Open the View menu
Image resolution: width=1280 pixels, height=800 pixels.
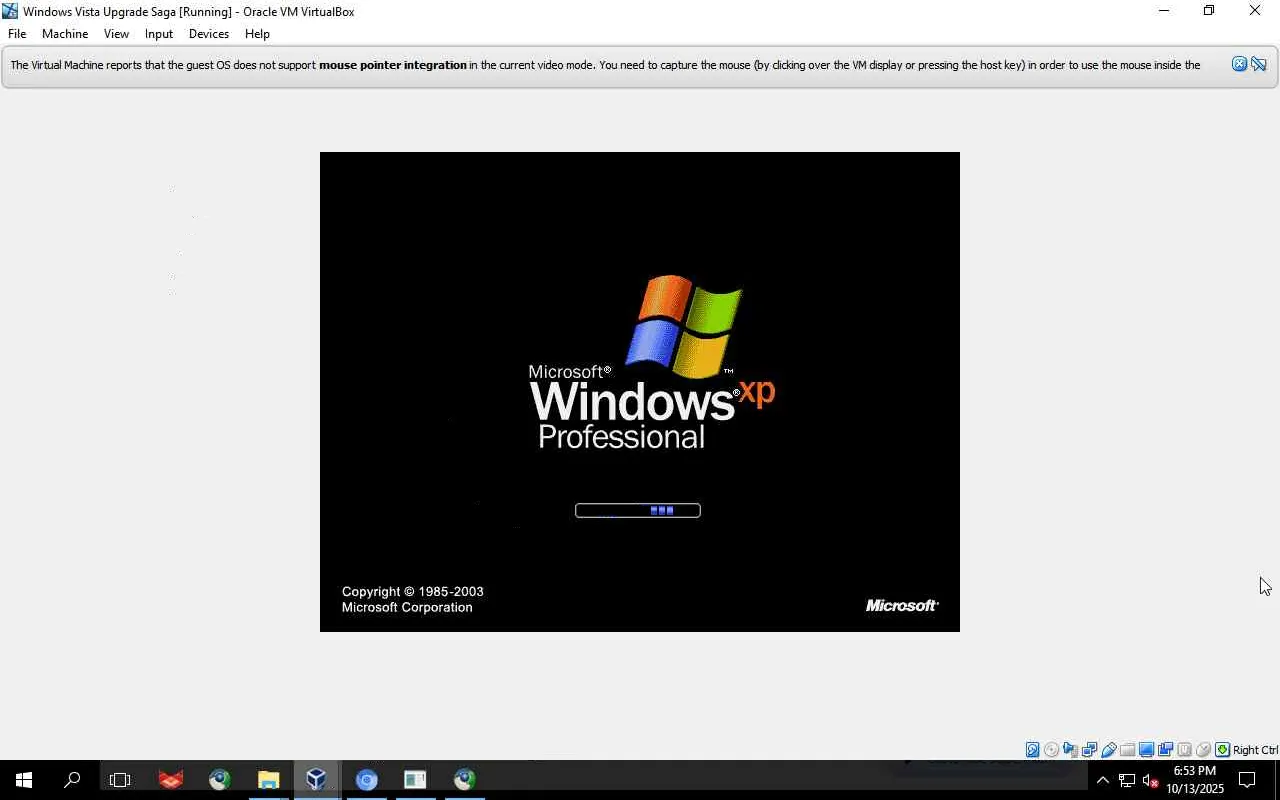(x=116, y=34)
